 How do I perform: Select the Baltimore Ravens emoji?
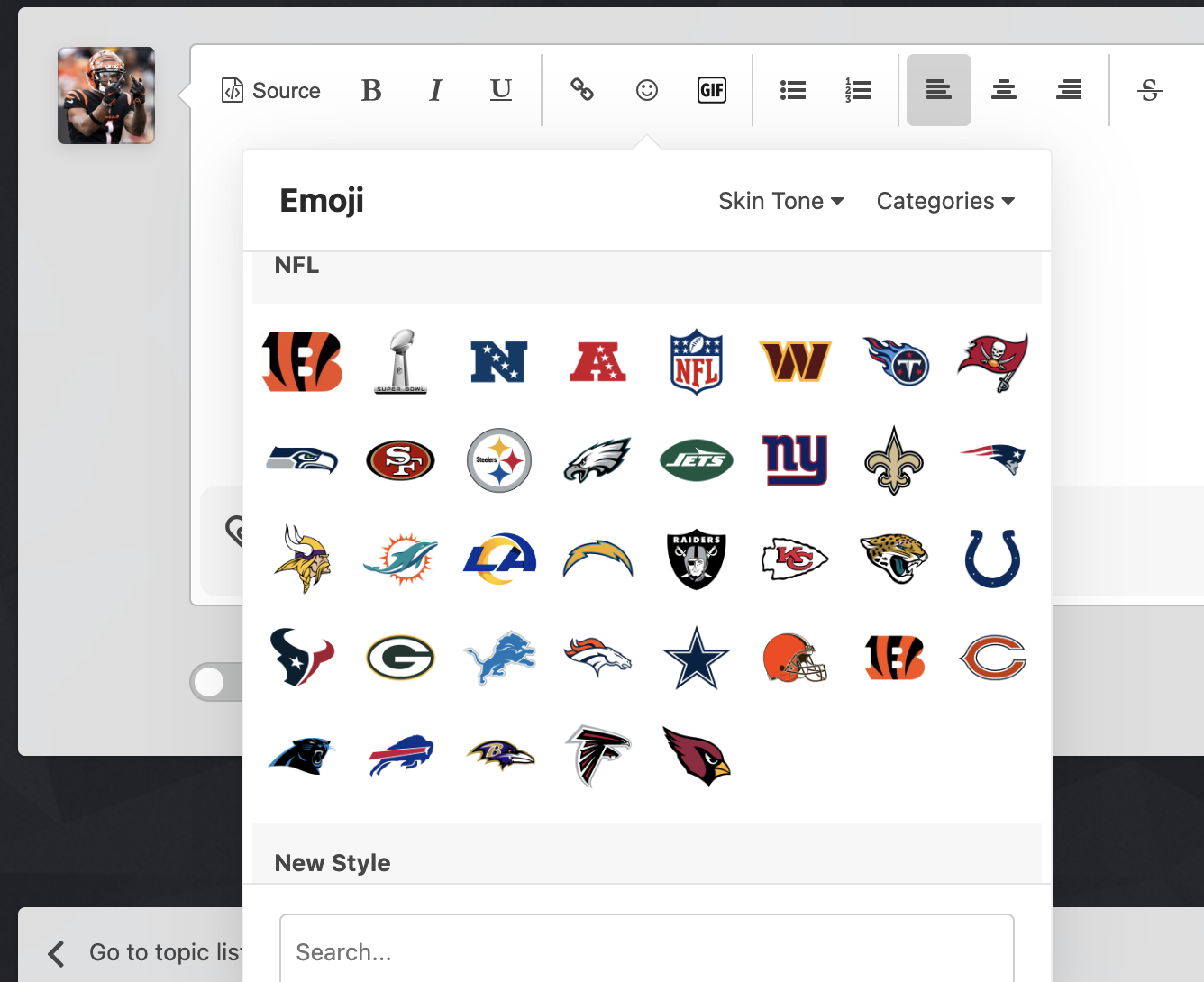499,756
